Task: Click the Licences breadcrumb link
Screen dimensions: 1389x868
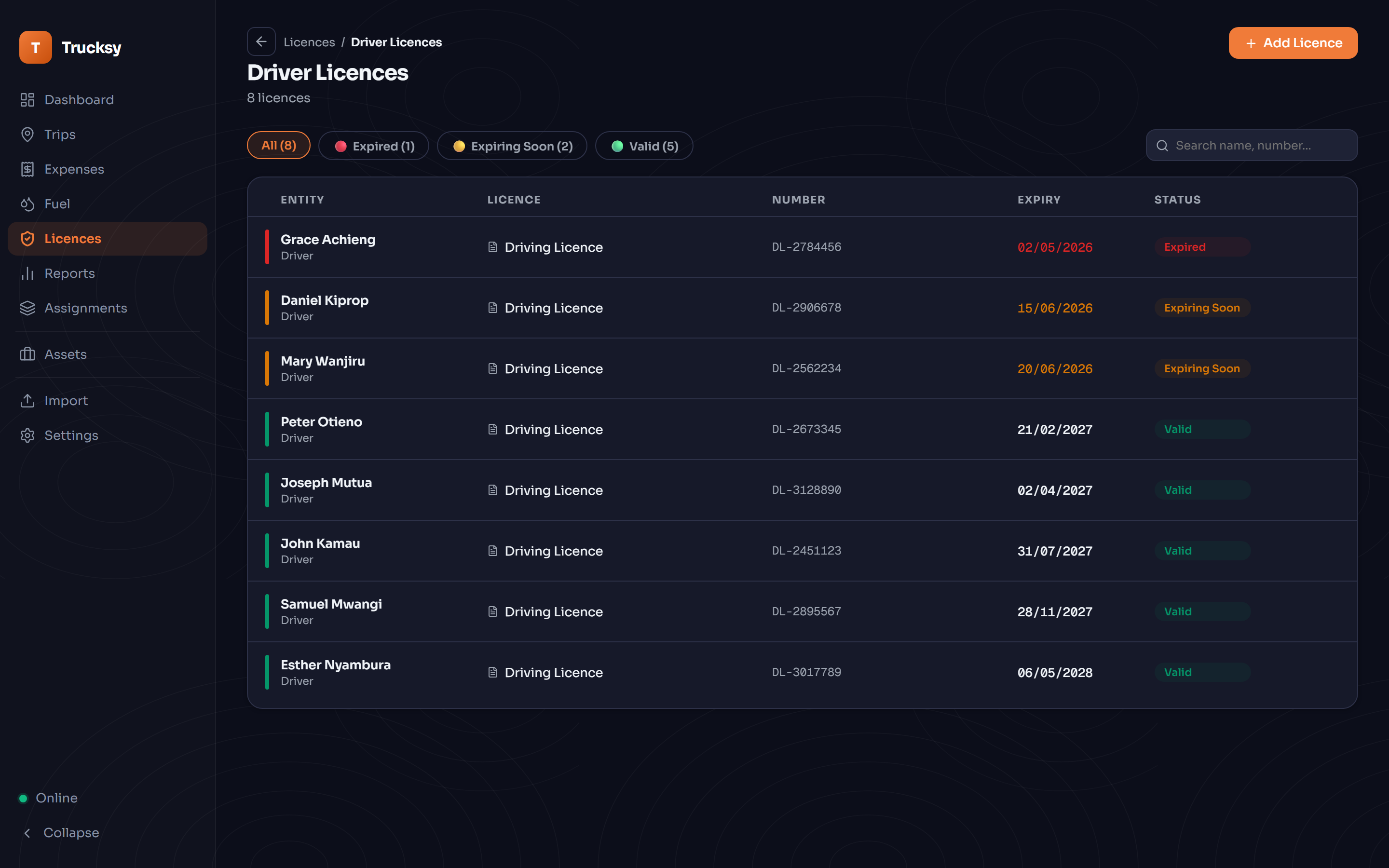Action: pos(309,42)
